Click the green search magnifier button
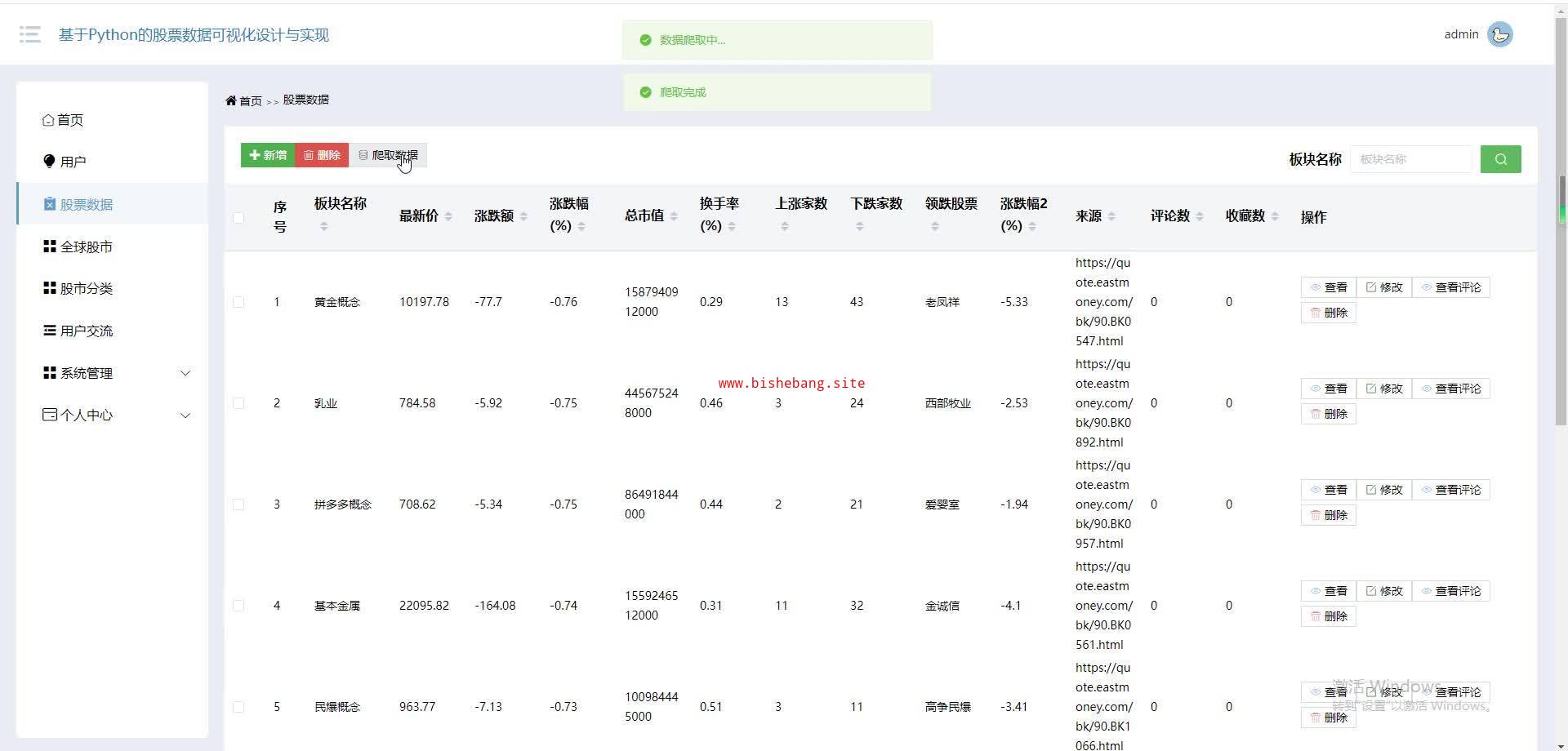This screenshot has height=751, width=1568. click(1500, 159)
